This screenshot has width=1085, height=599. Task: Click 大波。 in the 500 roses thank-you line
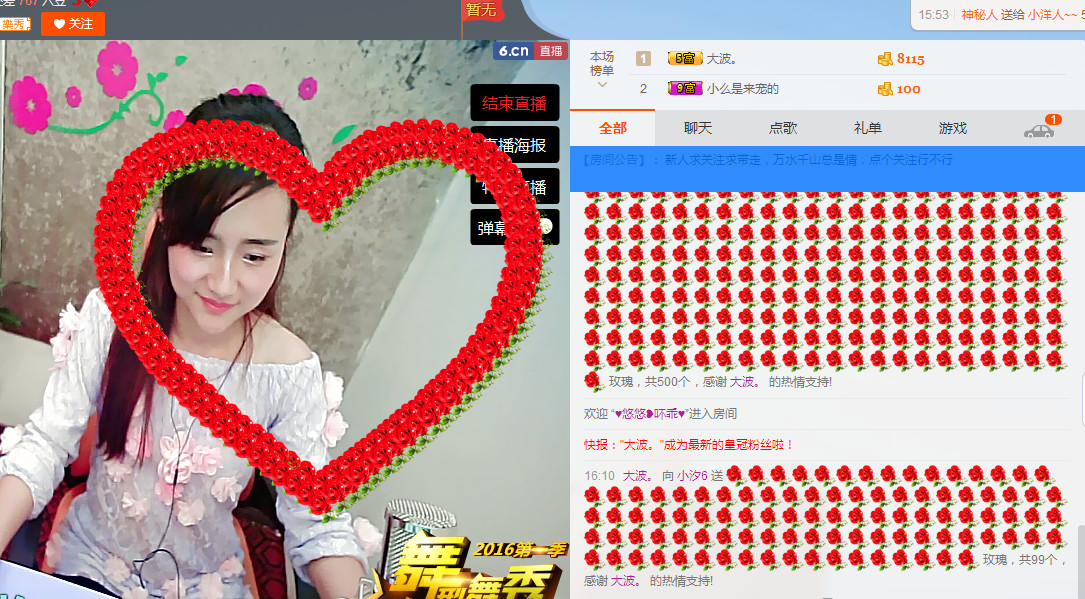click(745, 382)
